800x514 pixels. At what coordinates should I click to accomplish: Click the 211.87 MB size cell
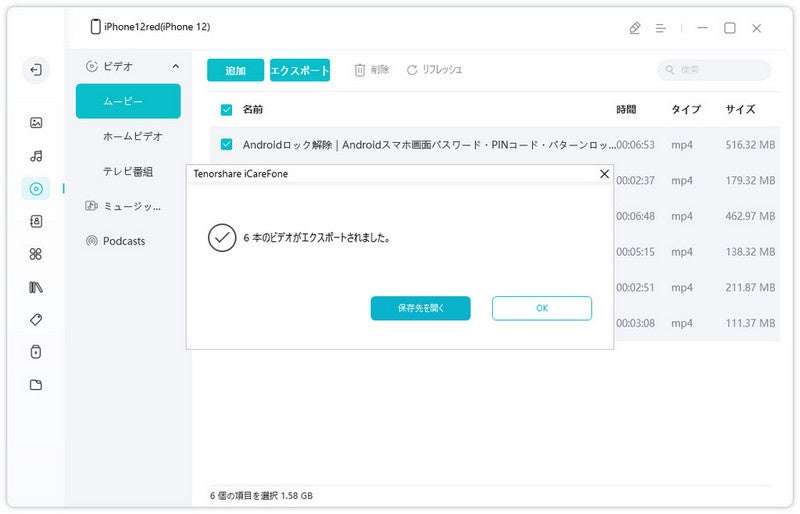[751, 288]
